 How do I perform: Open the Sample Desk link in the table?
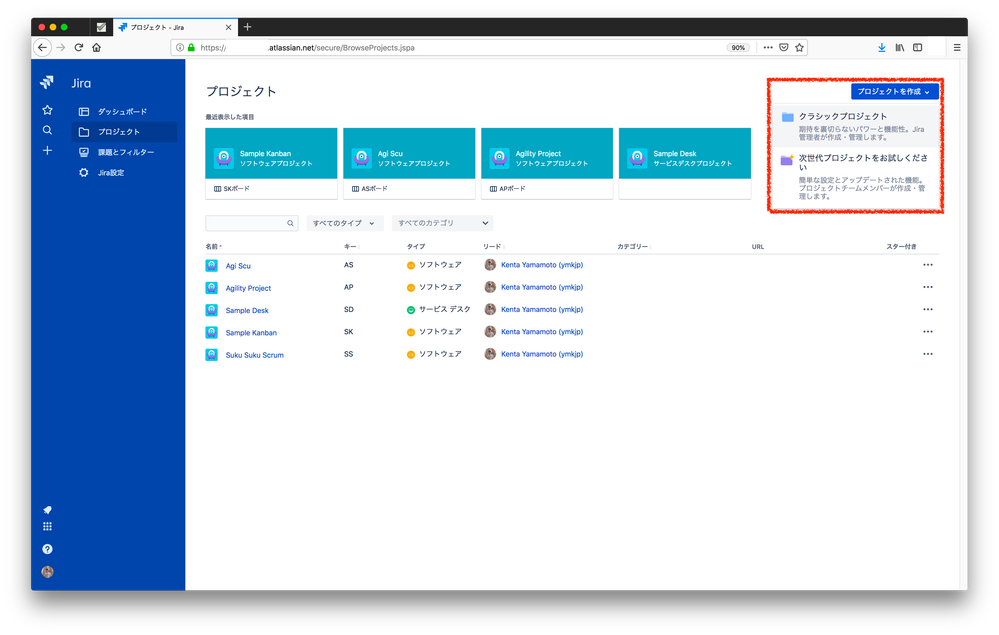tap(247, 311)
